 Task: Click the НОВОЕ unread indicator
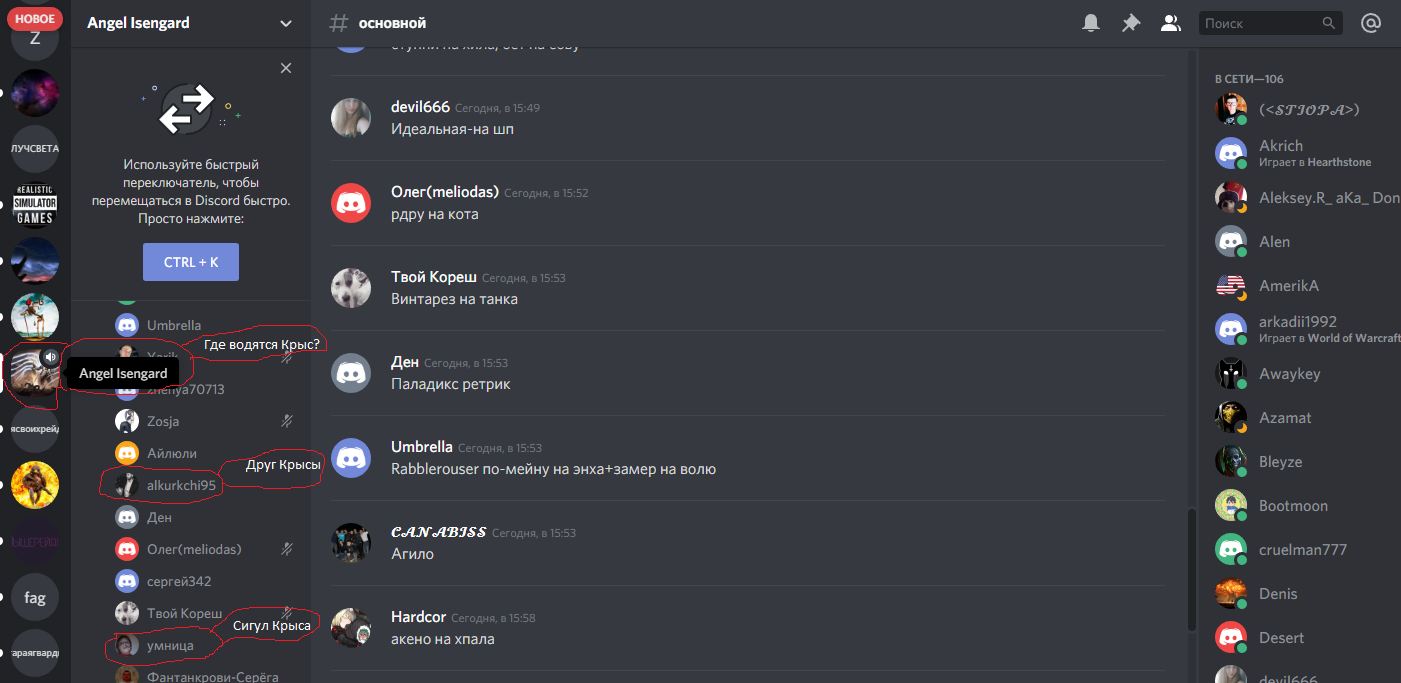pyautogui.click(x=35, y=19)
